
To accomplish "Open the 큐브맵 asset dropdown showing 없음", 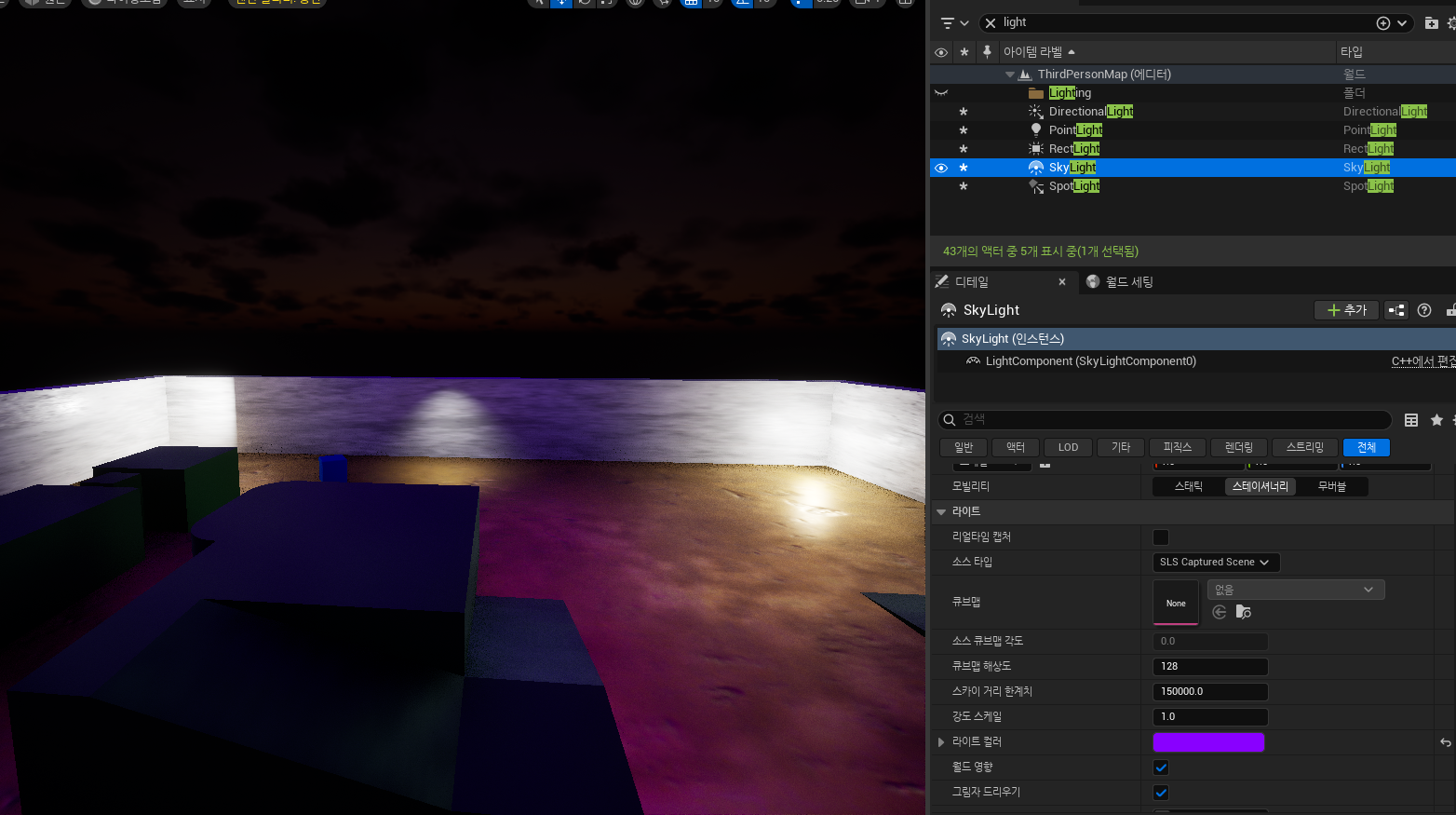I will click(1296, 590).
